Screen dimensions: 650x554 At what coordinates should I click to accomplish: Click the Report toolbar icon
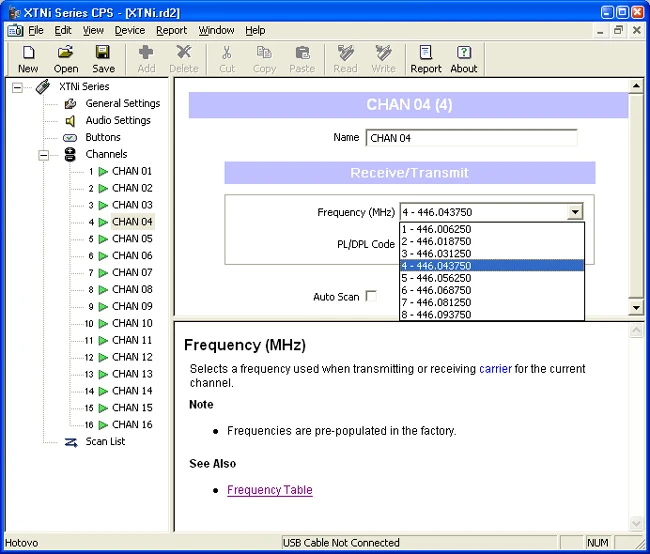pyautogui.click(x=426, y=58)
